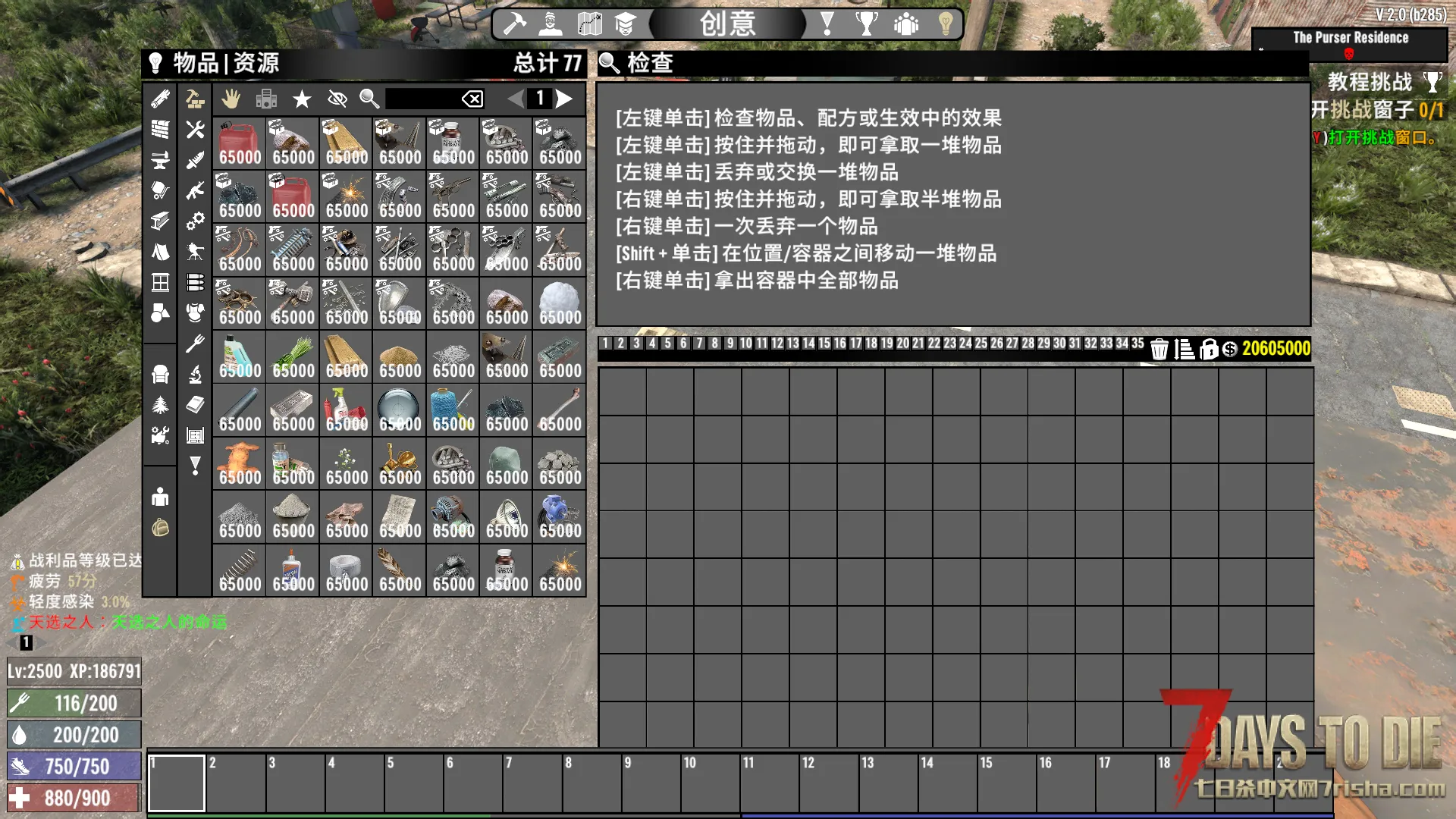Filter by brick wall blocks category
This screenshot has height=819, width=1456.
(x=160, y=129)
